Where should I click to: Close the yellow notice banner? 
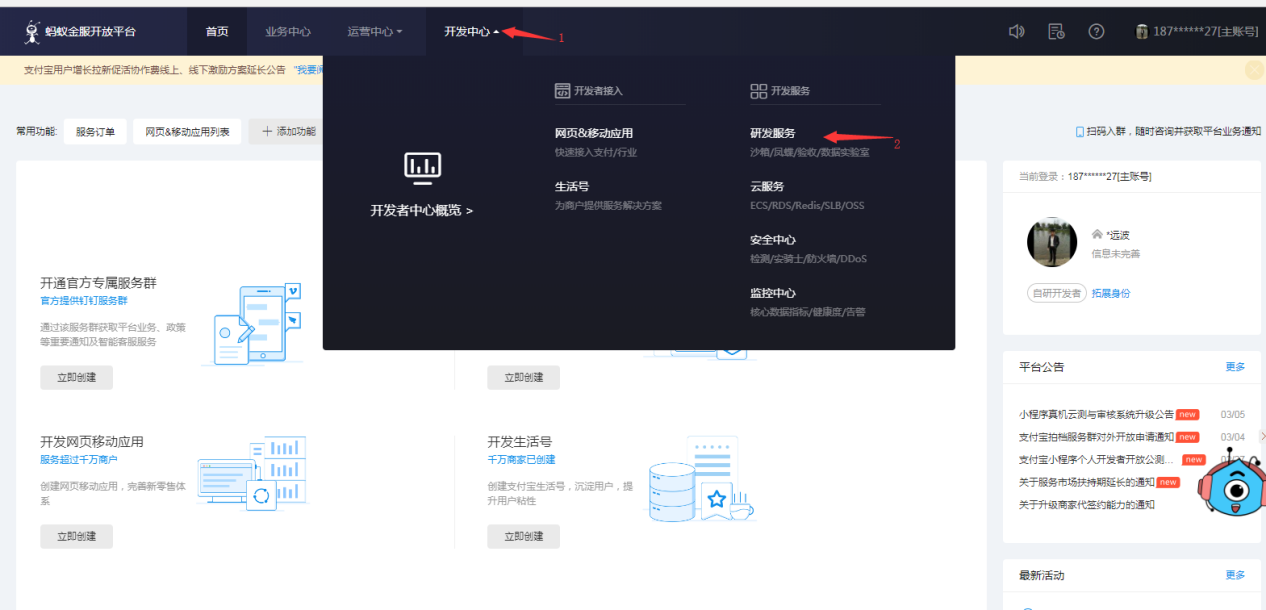pos(1254,70)
